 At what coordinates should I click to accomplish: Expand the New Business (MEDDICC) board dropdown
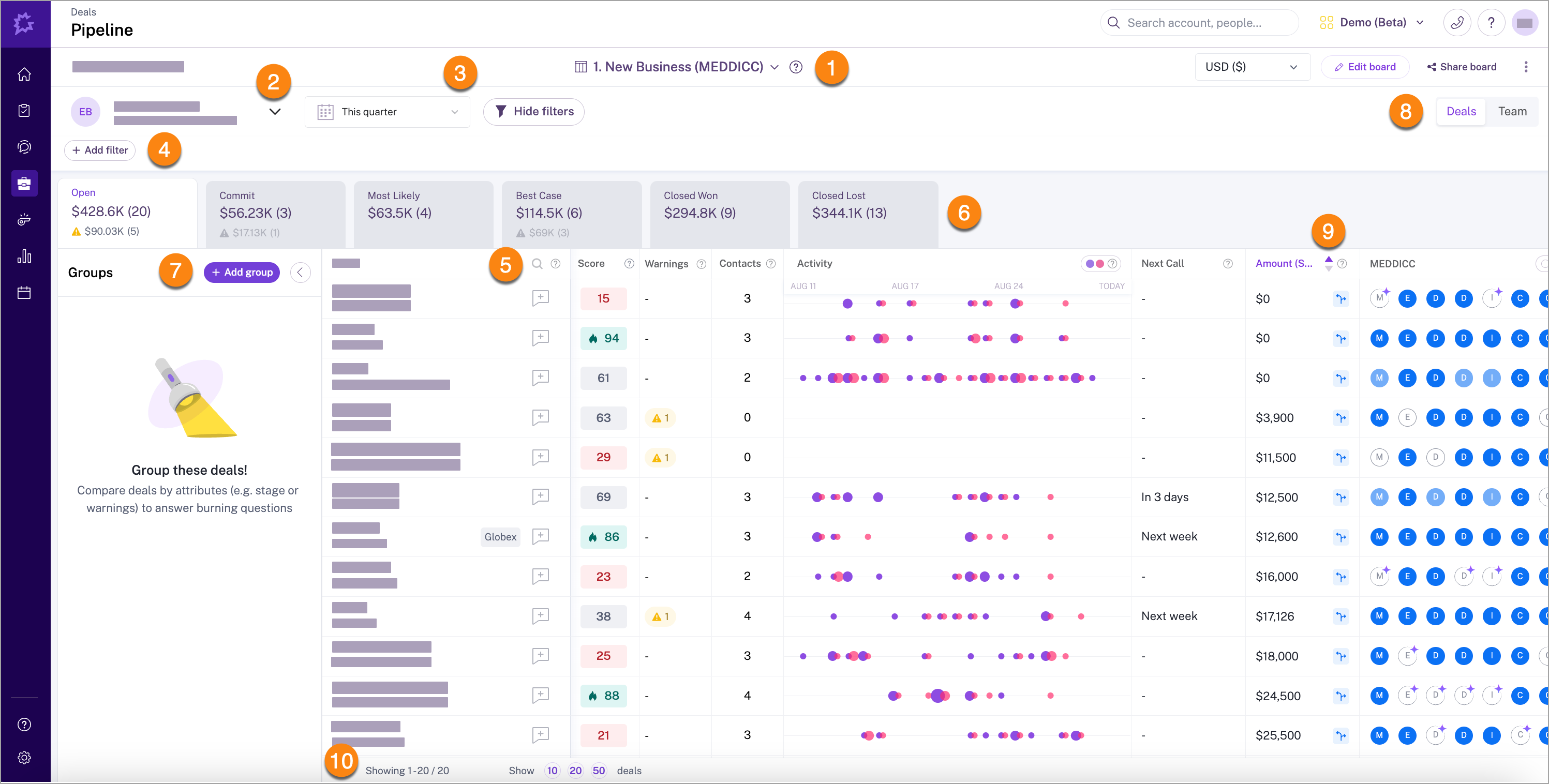click(774, 67)
